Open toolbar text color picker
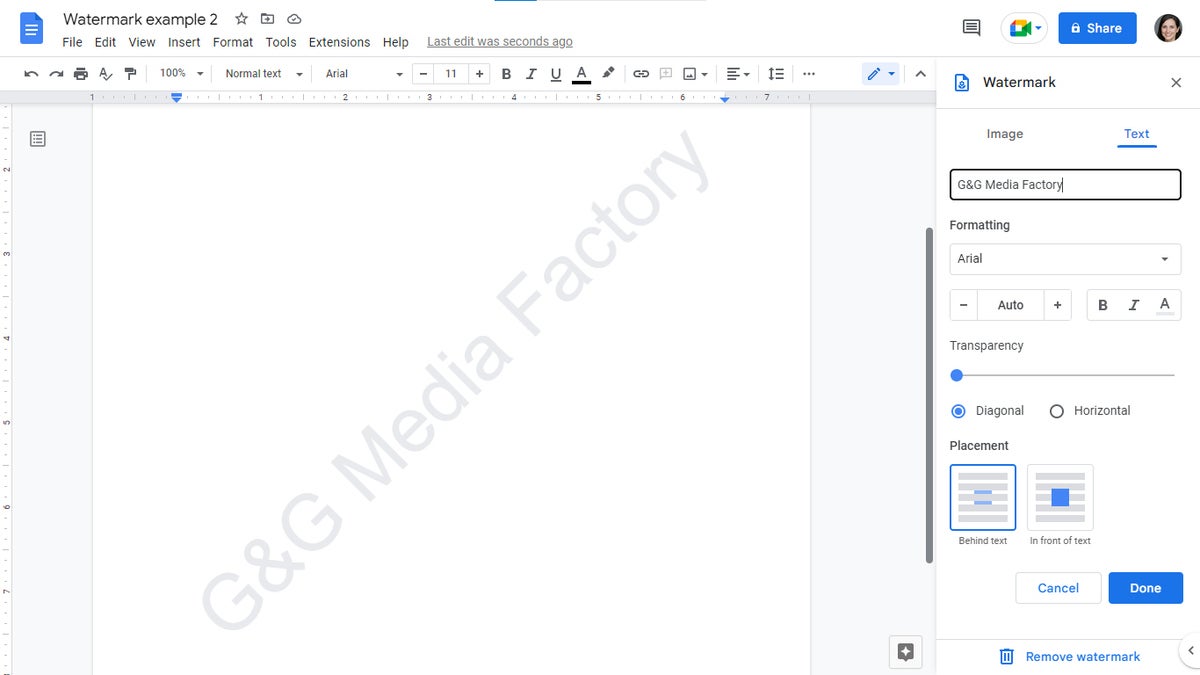The image size is (1200, 675). [581, 74]
